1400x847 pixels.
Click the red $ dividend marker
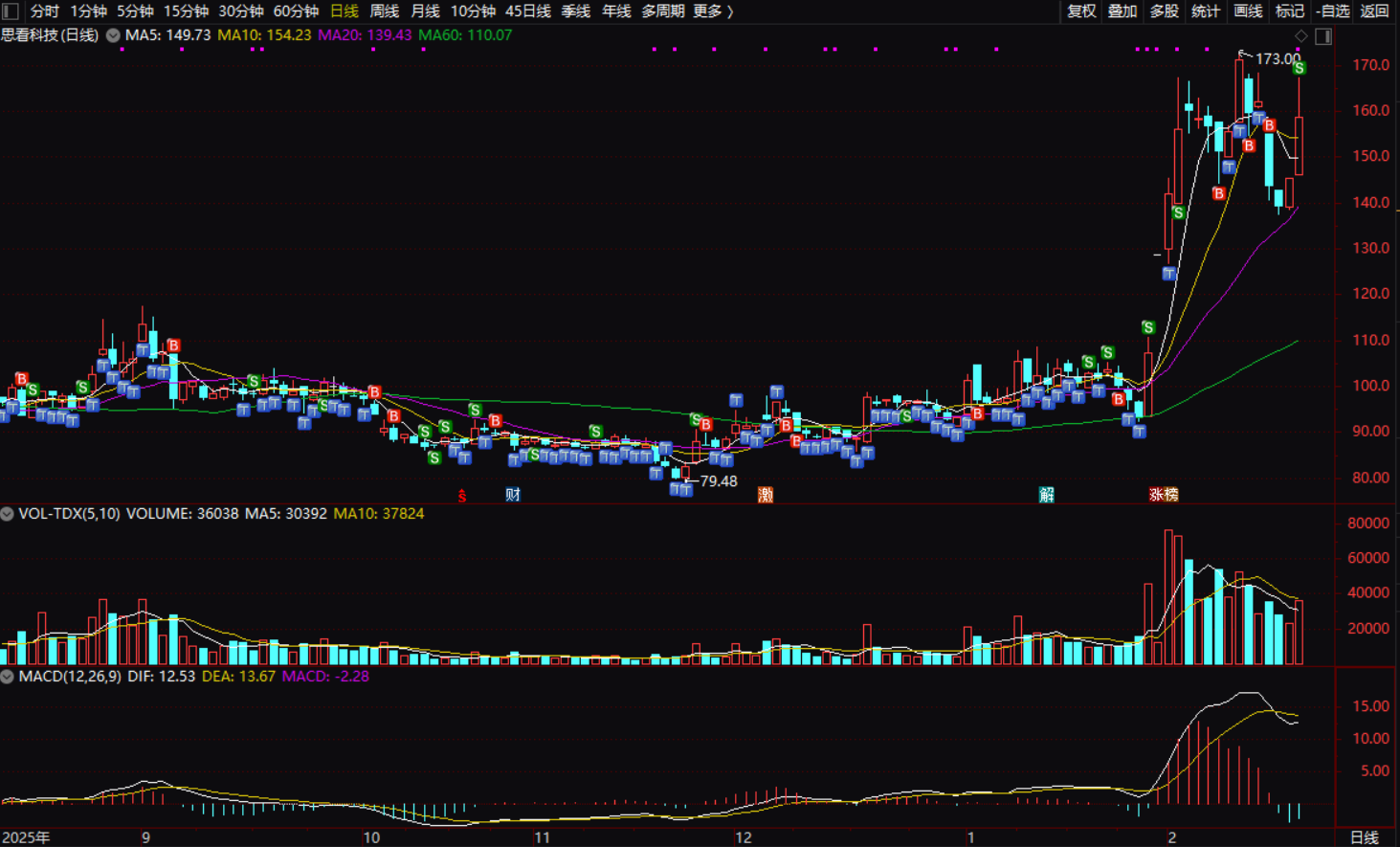click(461, 496)
